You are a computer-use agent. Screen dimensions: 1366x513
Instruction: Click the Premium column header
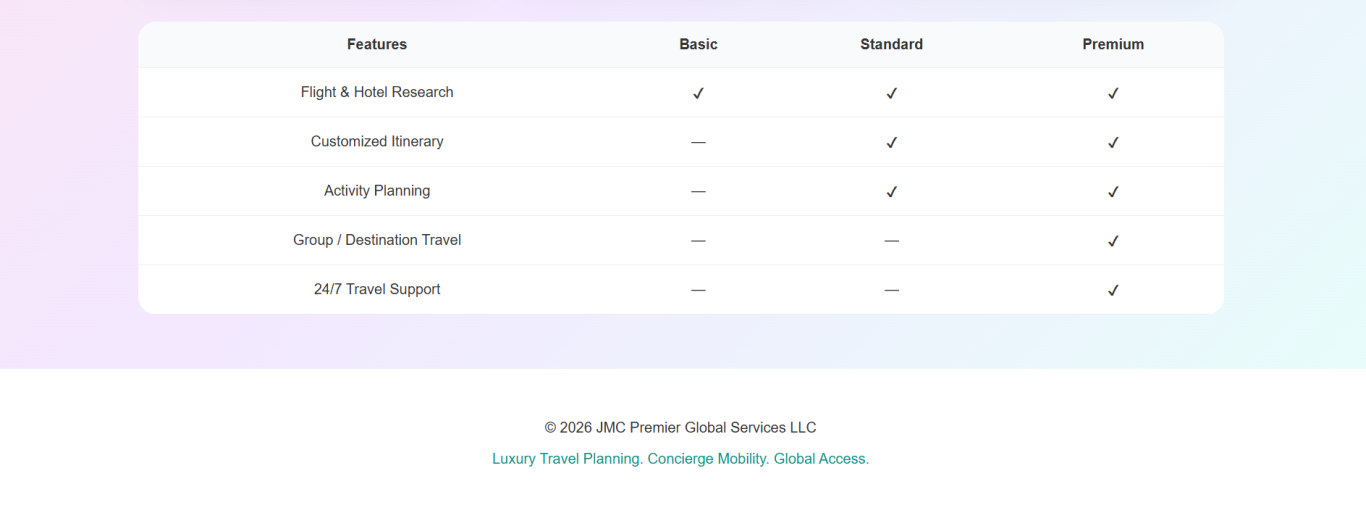click(x=1113, y=44)
